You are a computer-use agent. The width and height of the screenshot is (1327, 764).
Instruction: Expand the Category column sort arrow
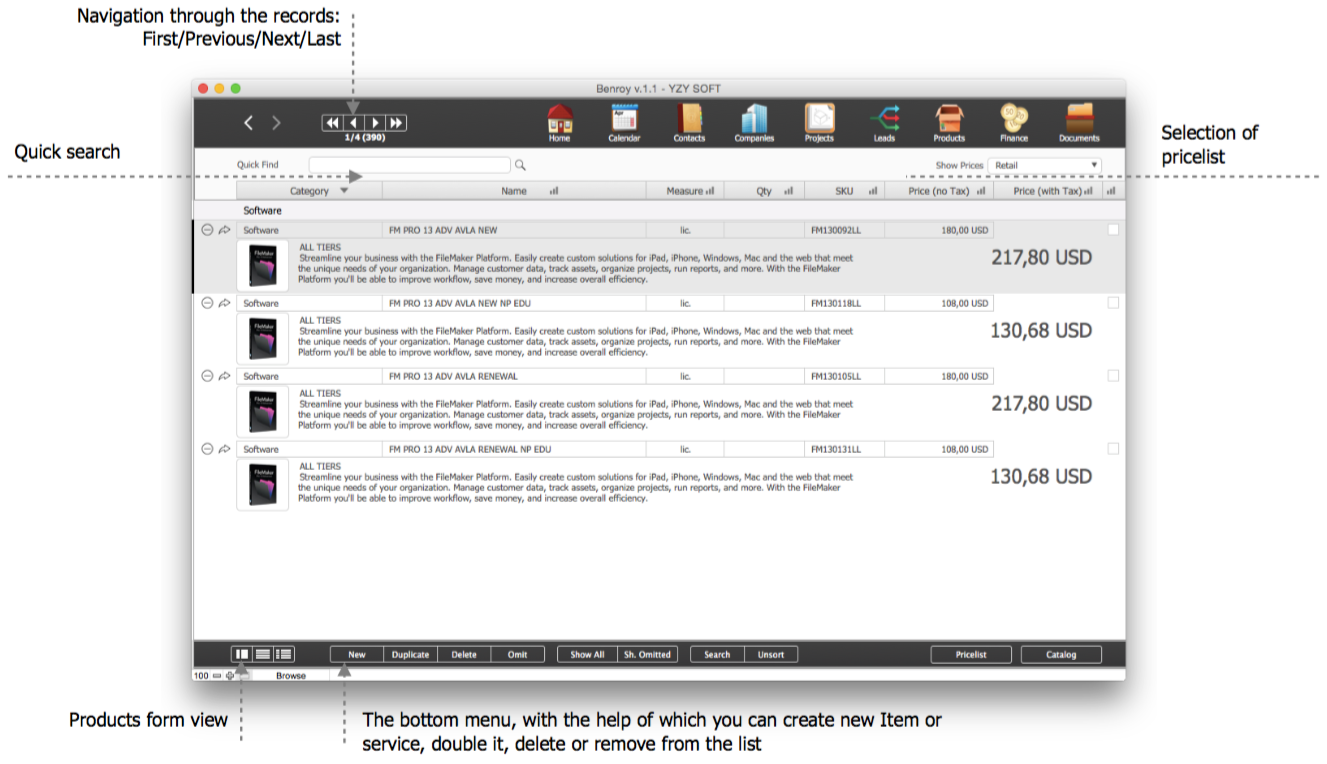click(x=344, y=191)
